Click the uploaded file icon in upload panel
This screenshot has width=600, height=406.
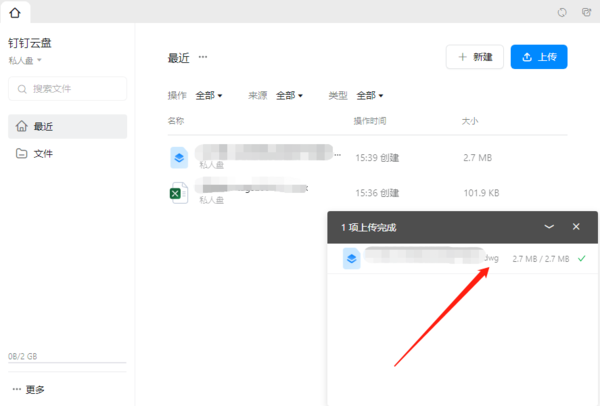point(351,258)
